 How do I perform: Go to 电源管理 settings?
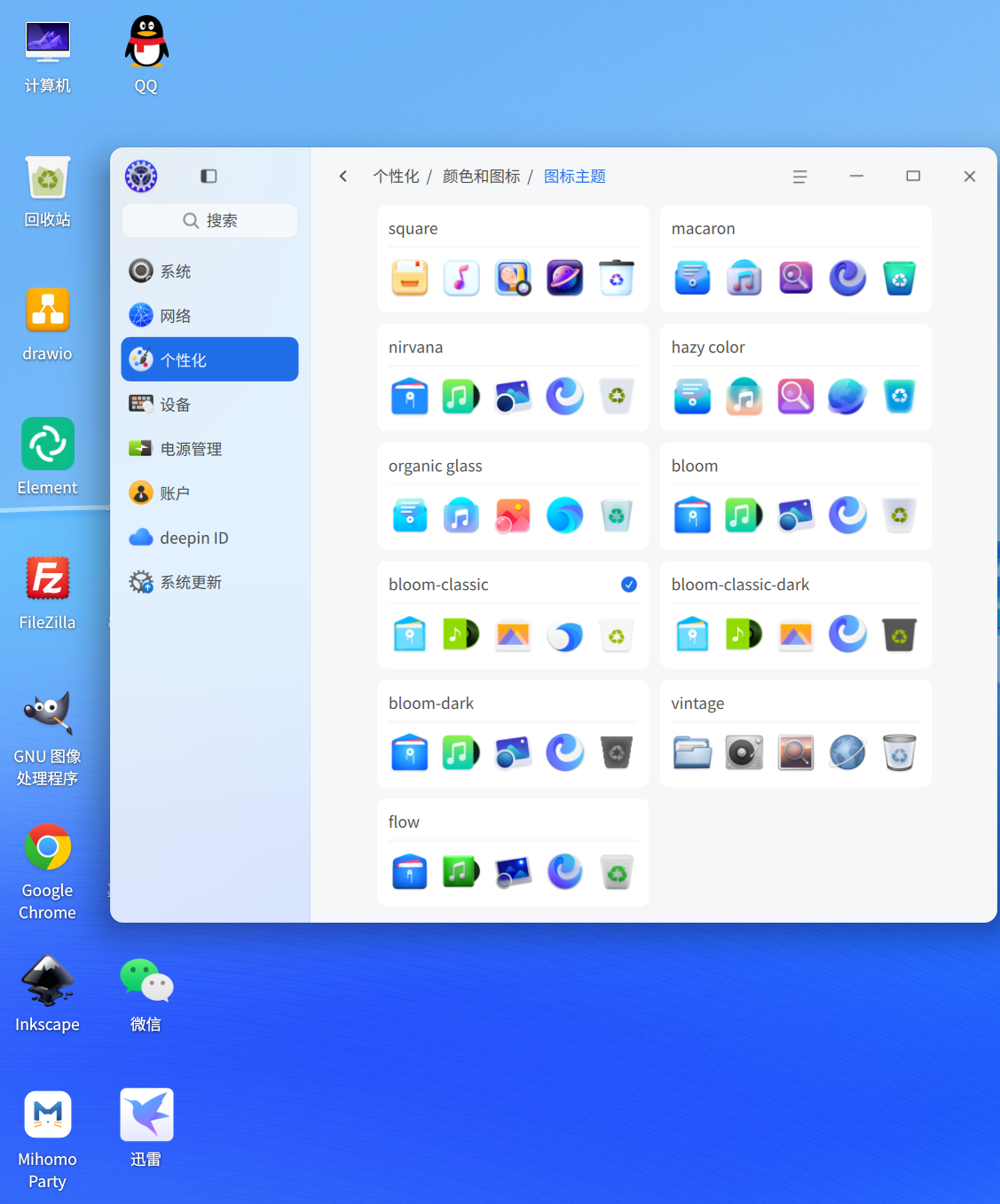pos(209,448)
